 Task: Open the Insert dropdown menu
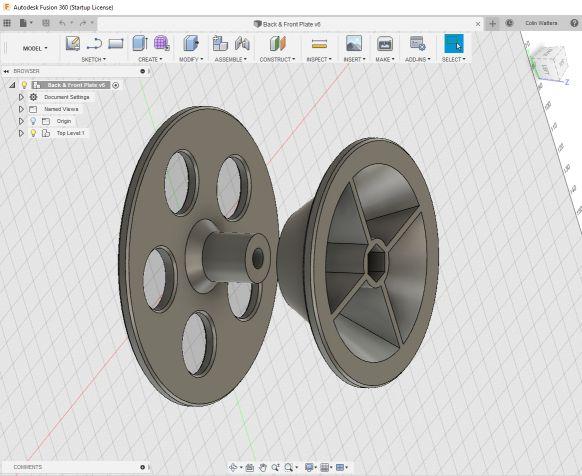click(354, 59)
